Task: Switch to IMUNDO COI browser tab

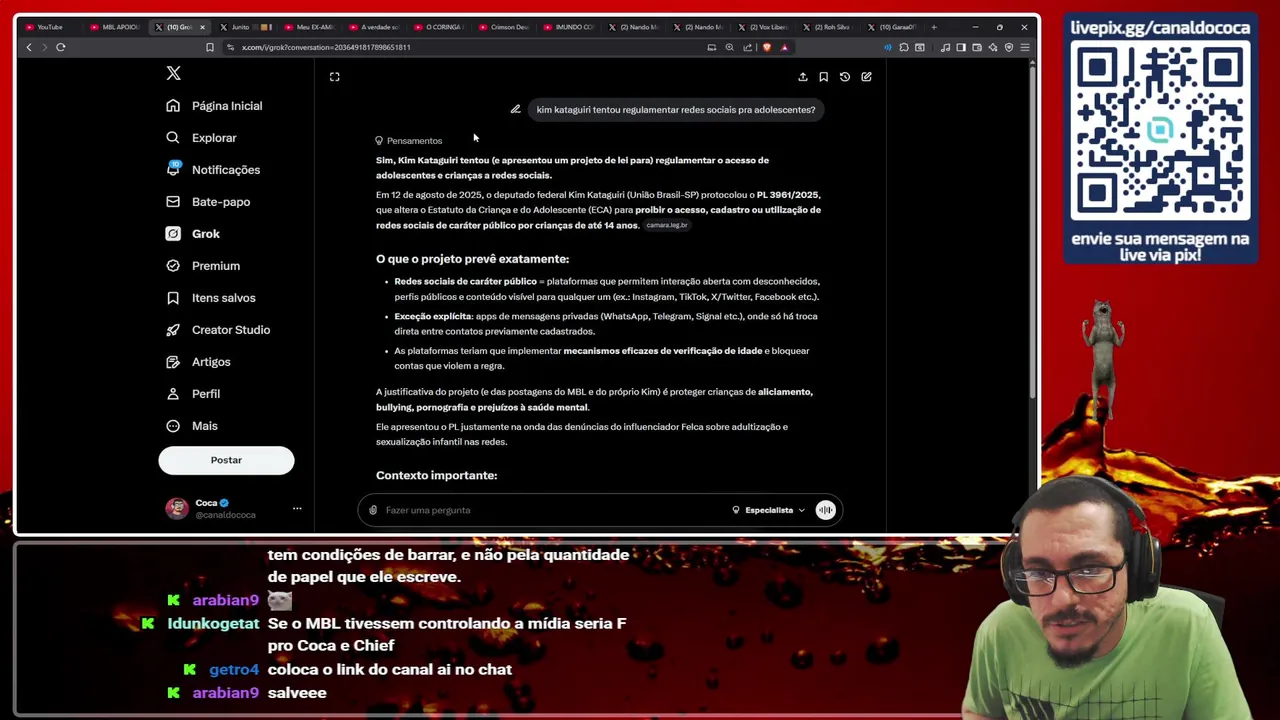Action: point(570,27)
